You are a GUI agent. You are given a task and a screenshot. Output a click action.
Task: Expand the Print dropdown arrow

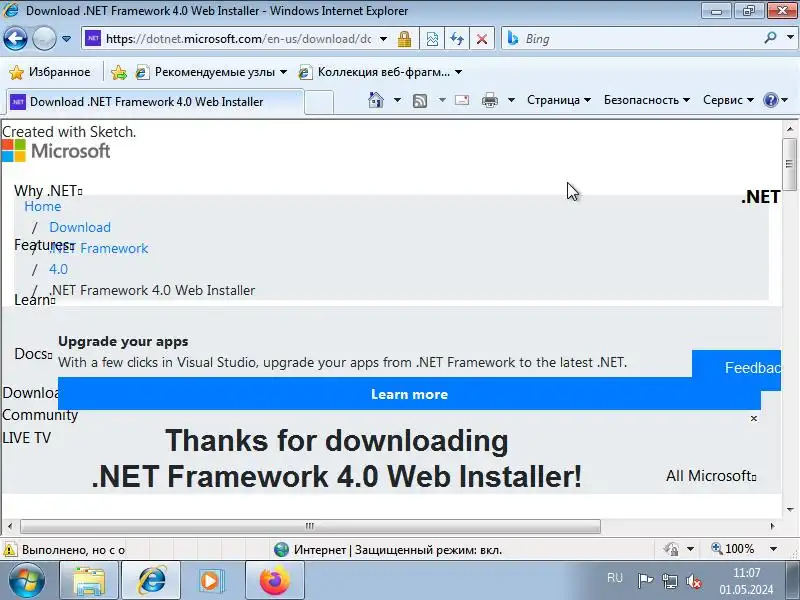[511, 100]
